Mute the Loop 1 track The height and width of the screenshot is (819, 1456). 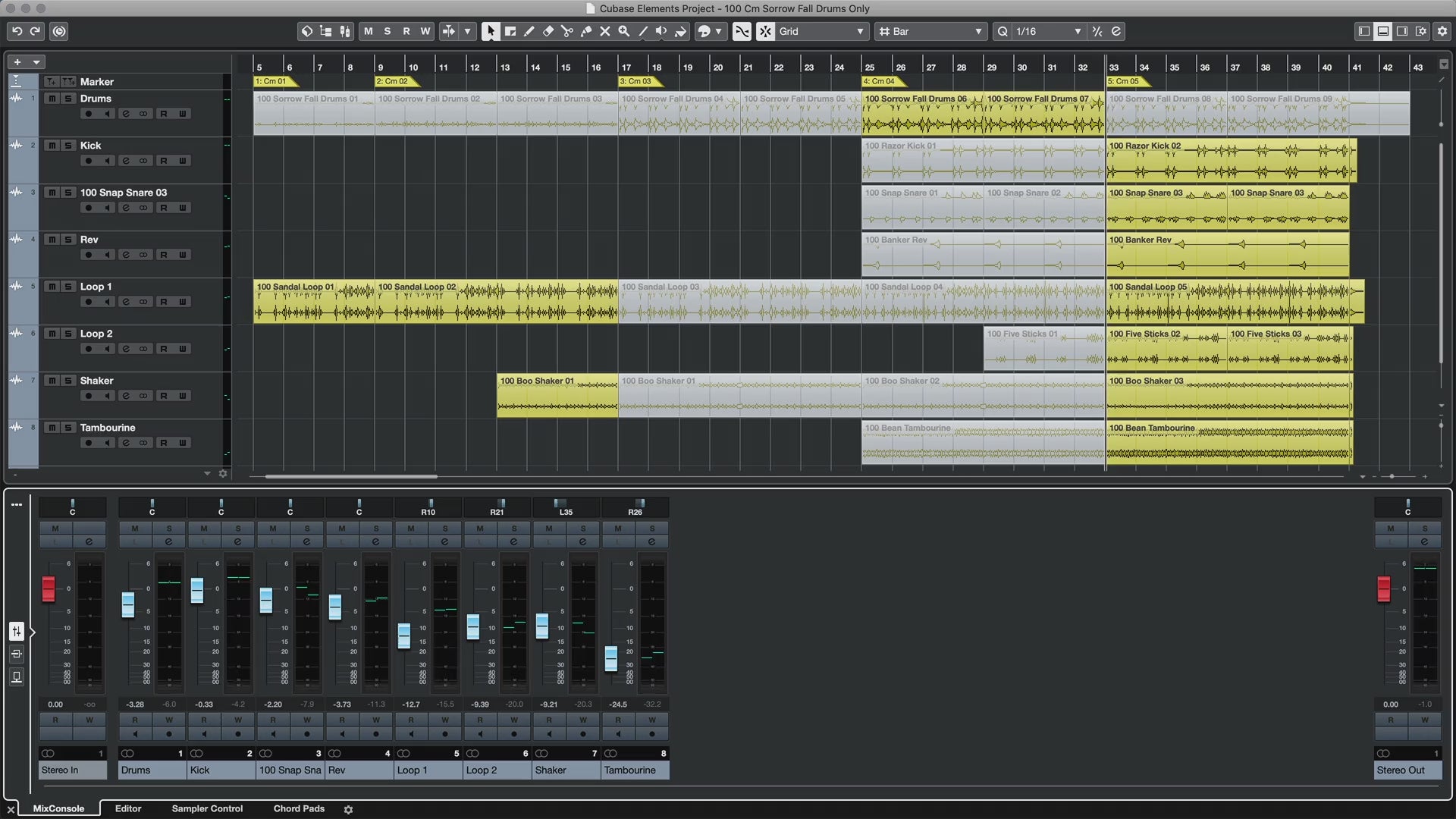click(x=52, y=287)
